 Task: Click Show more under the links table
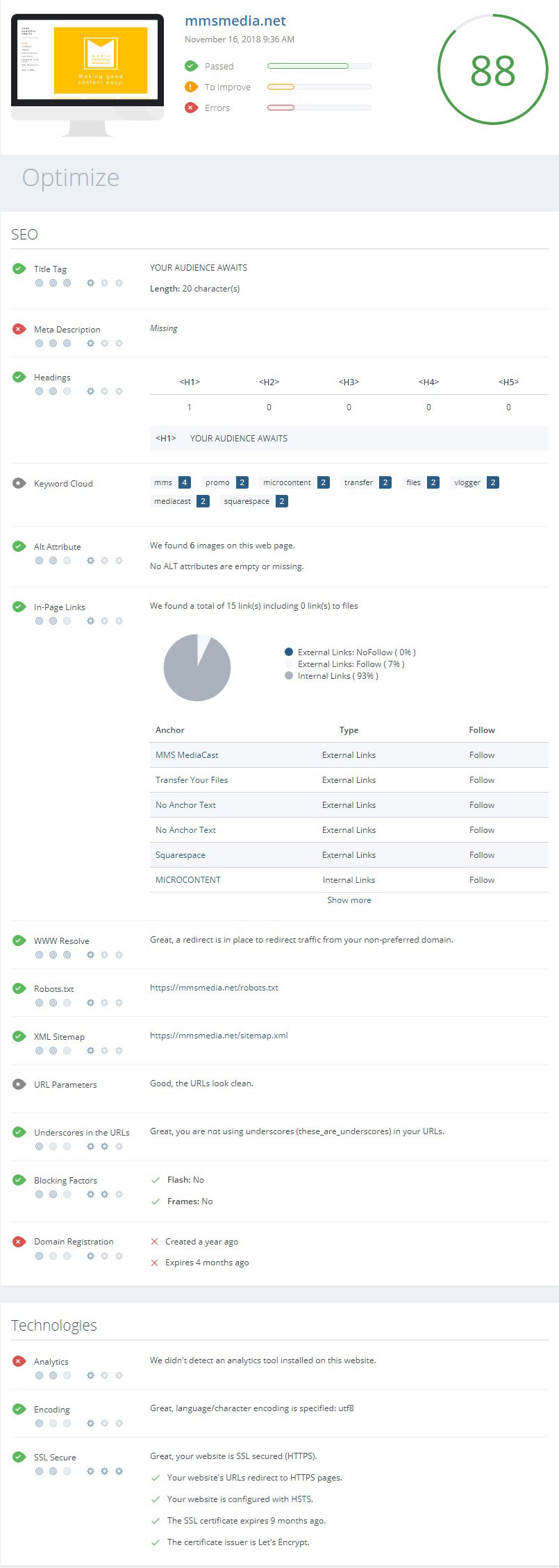[x=349, y=900]
